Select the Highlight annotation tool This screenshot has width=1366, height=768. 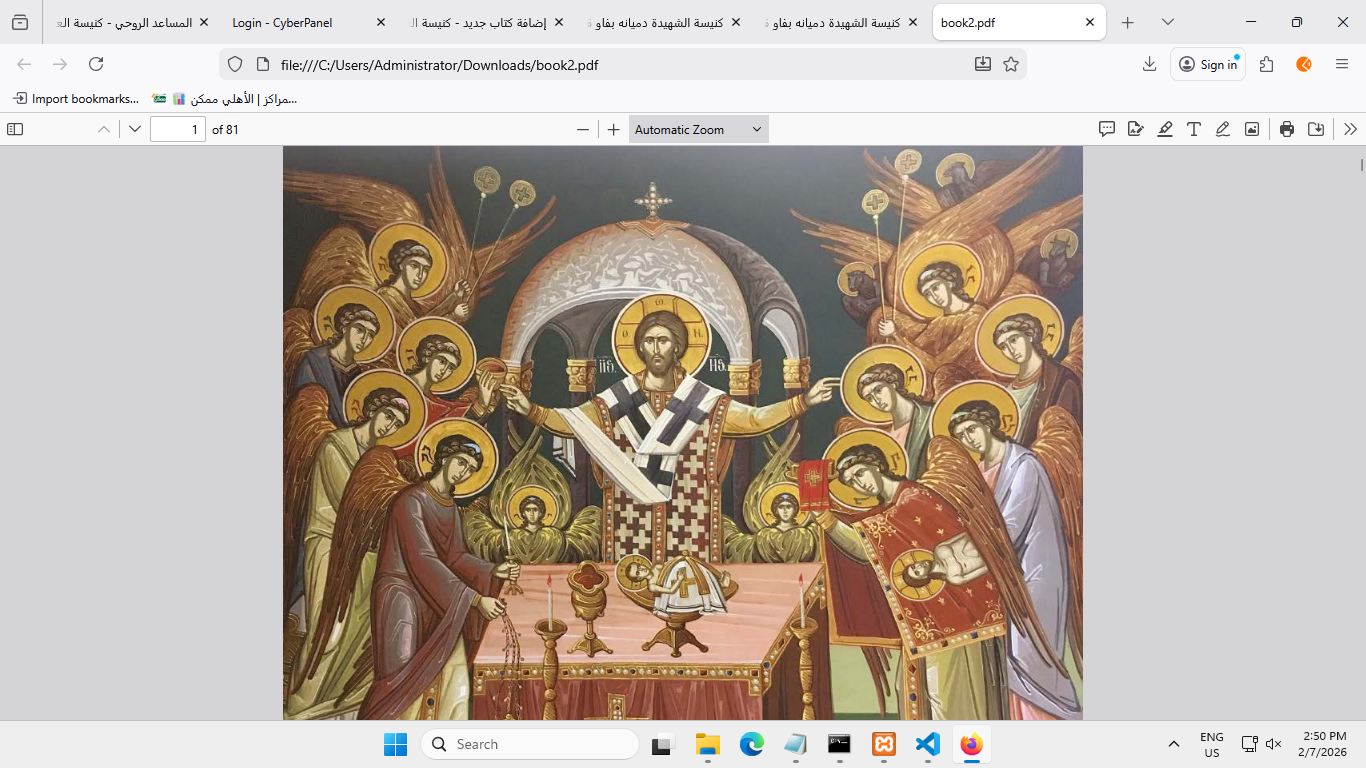point(1165,129)
